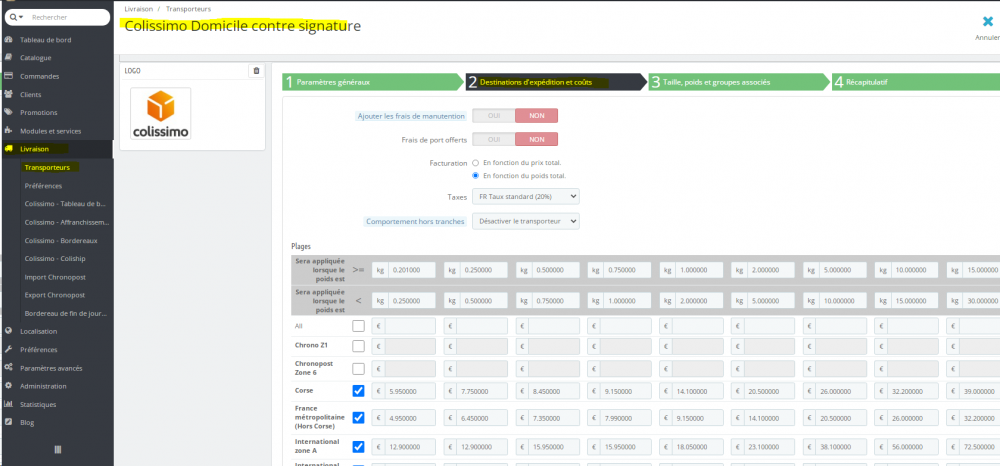The height and width of the screenshot is (466, 1000).
Task: Open Export Chronopost submenu
Action: pos(55,295)
